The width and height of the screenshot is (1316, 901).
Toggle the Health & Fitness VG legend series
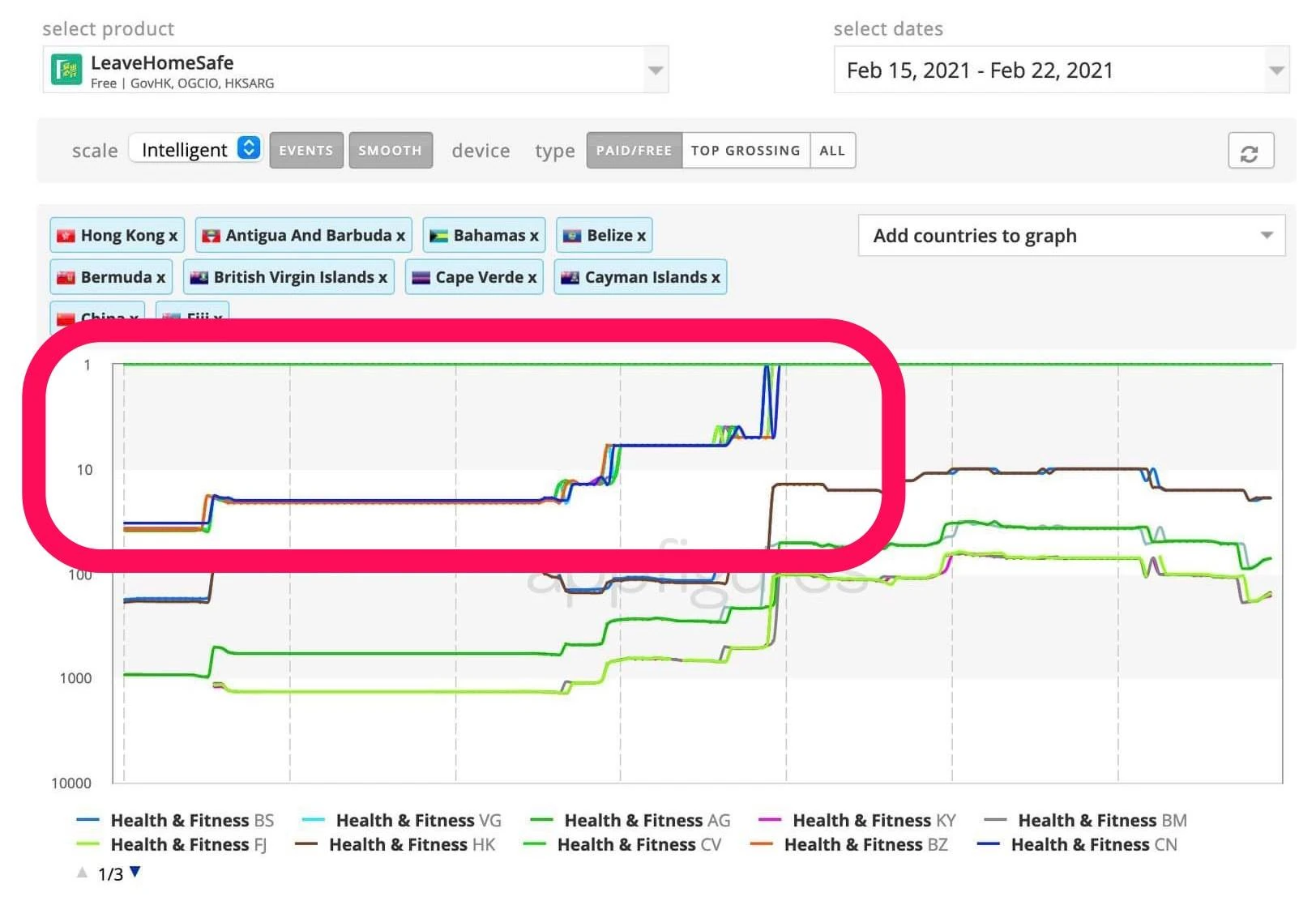(x=401, y=821)
